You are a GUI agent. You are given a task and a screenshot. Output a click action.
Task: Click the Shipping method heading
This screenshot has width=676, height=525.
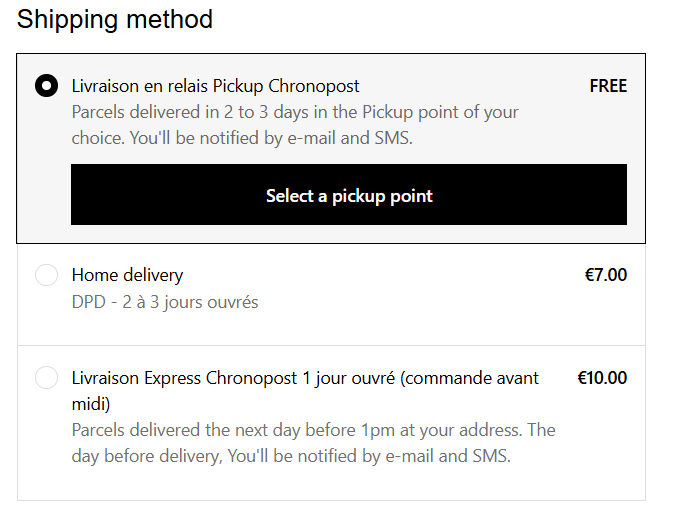click(x=115, y=19)
